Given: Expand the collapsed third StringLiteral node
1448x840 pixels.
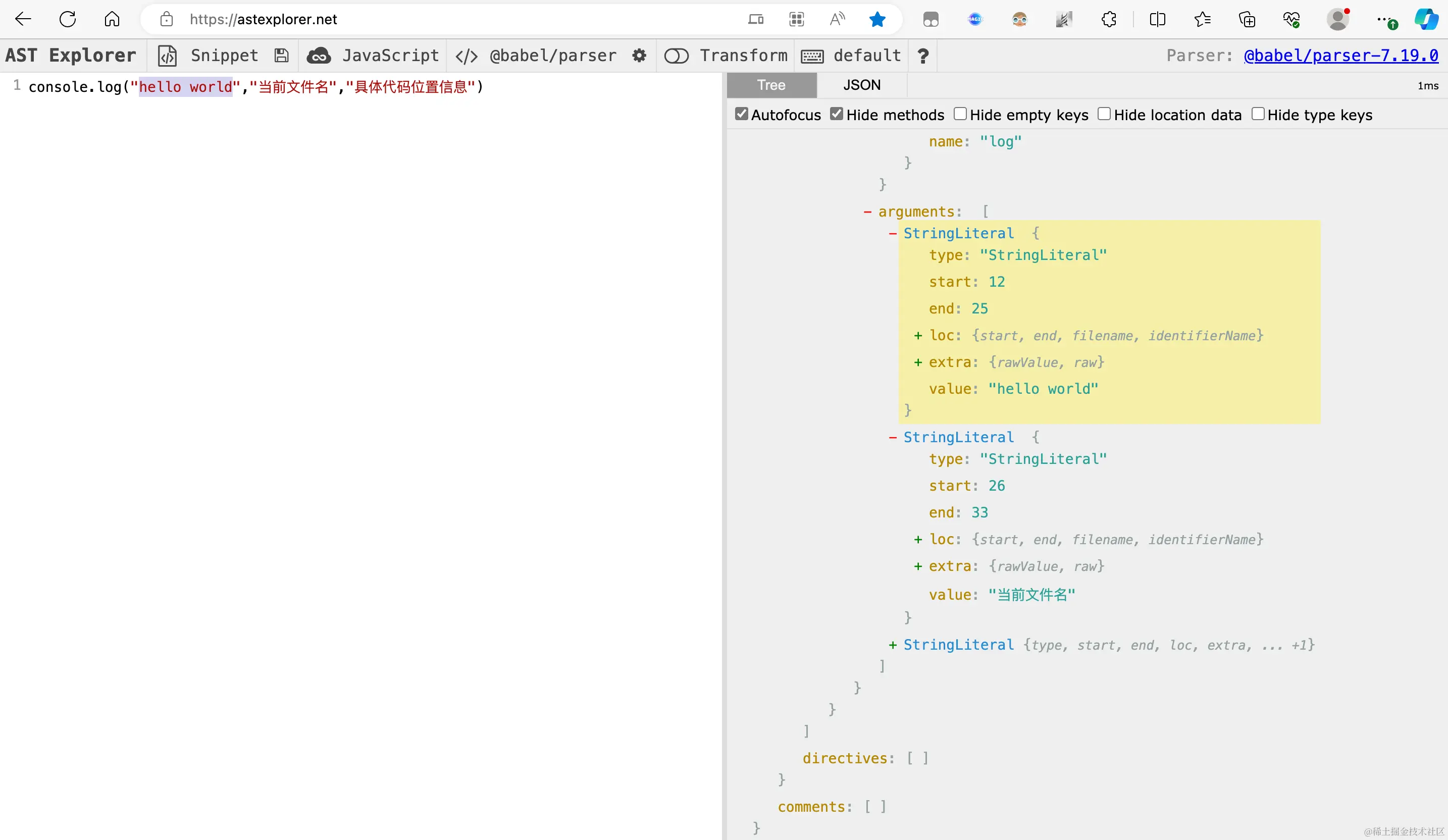Looking at the screenshot, I should [892, 645].
